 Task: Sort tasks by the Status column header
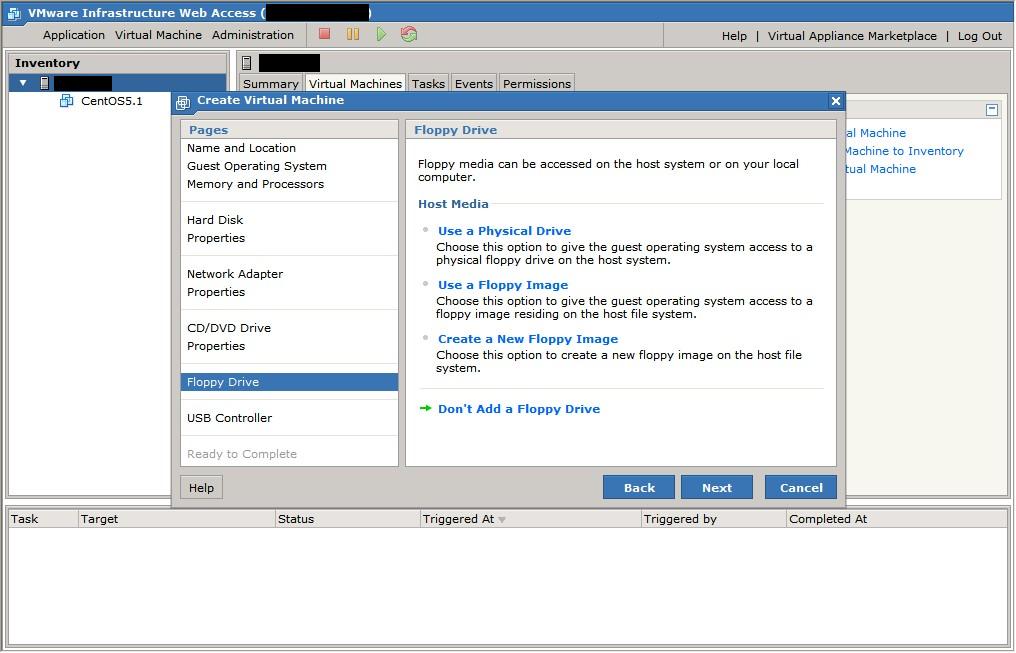[x=347, y=519]
